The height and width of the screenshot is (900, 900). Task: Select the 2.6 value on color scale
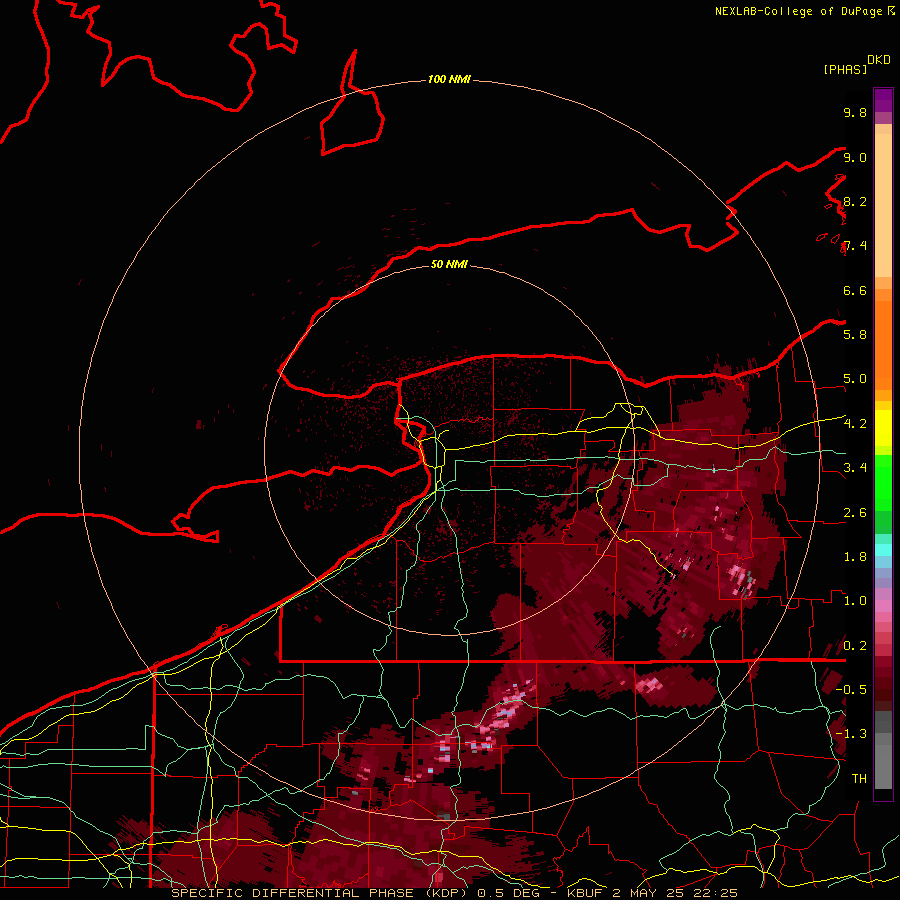[855, 513]
